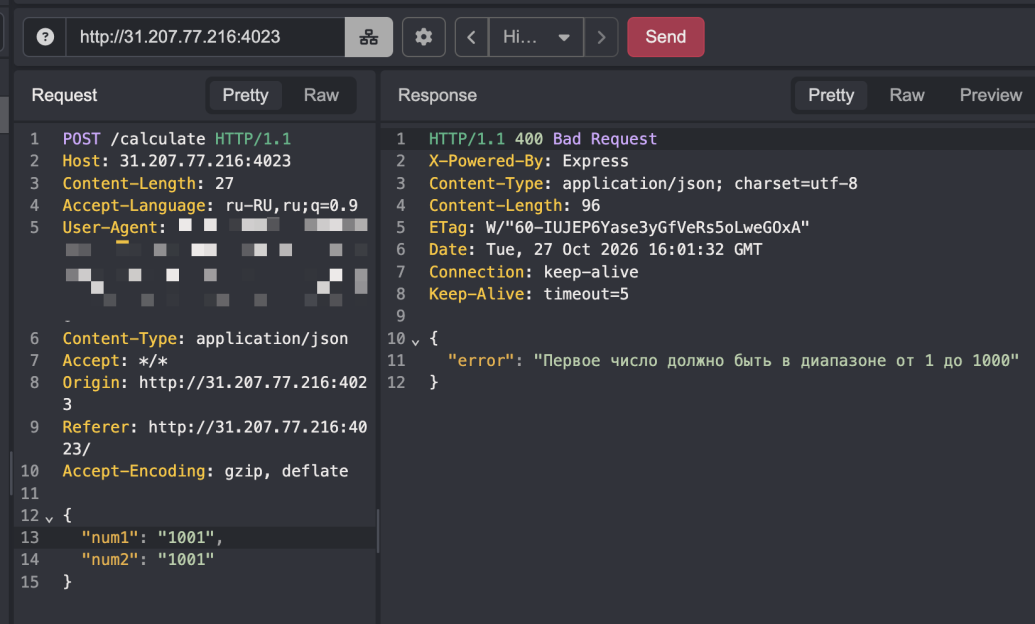
Task: Click the "X-Powered-By: Express" response header
Action: 529,161
